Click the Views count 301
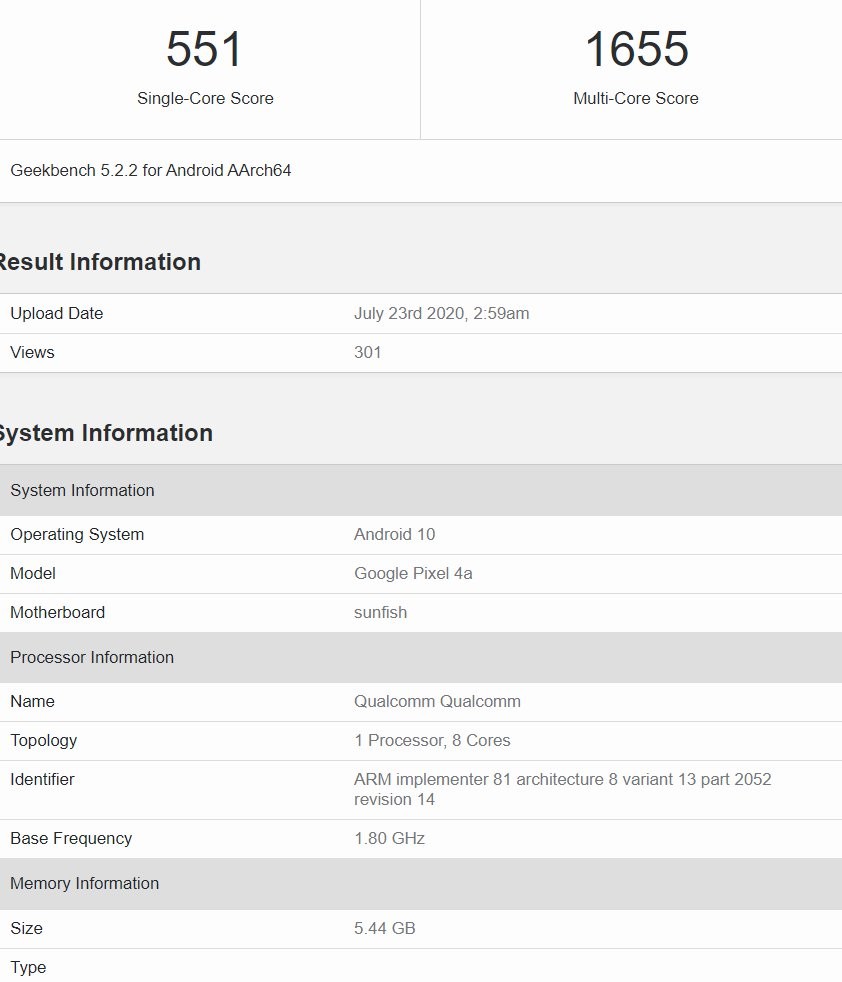The image size is (842, 982). 367,352
